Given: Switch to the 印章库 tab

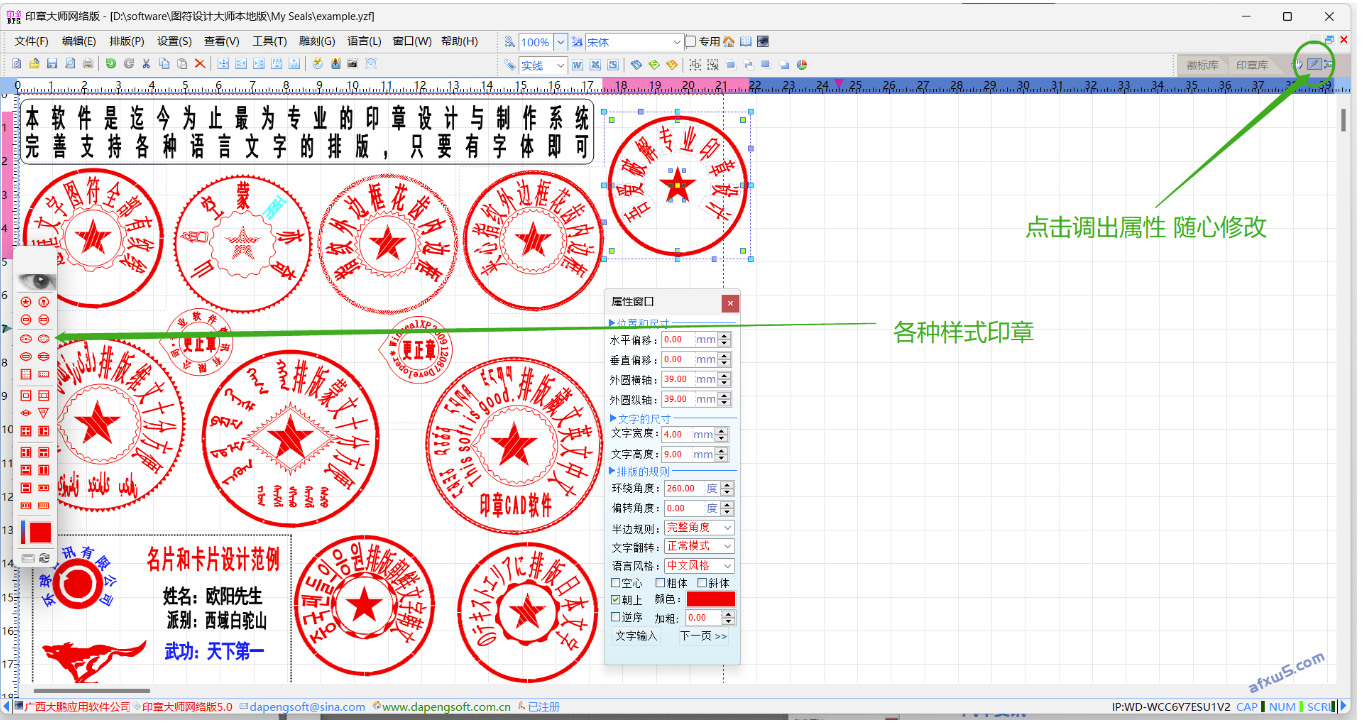Looking at the screenshot, I should click(x=1252, y=65).
